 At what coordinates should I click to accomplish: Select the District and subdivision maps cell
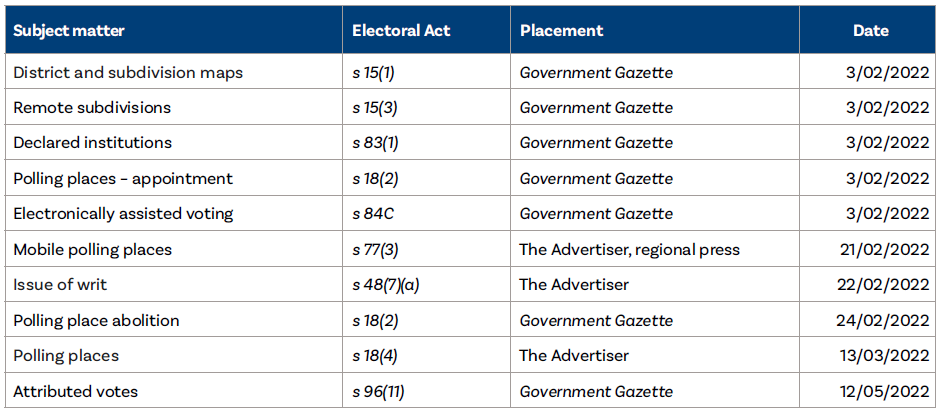(128, 73)
